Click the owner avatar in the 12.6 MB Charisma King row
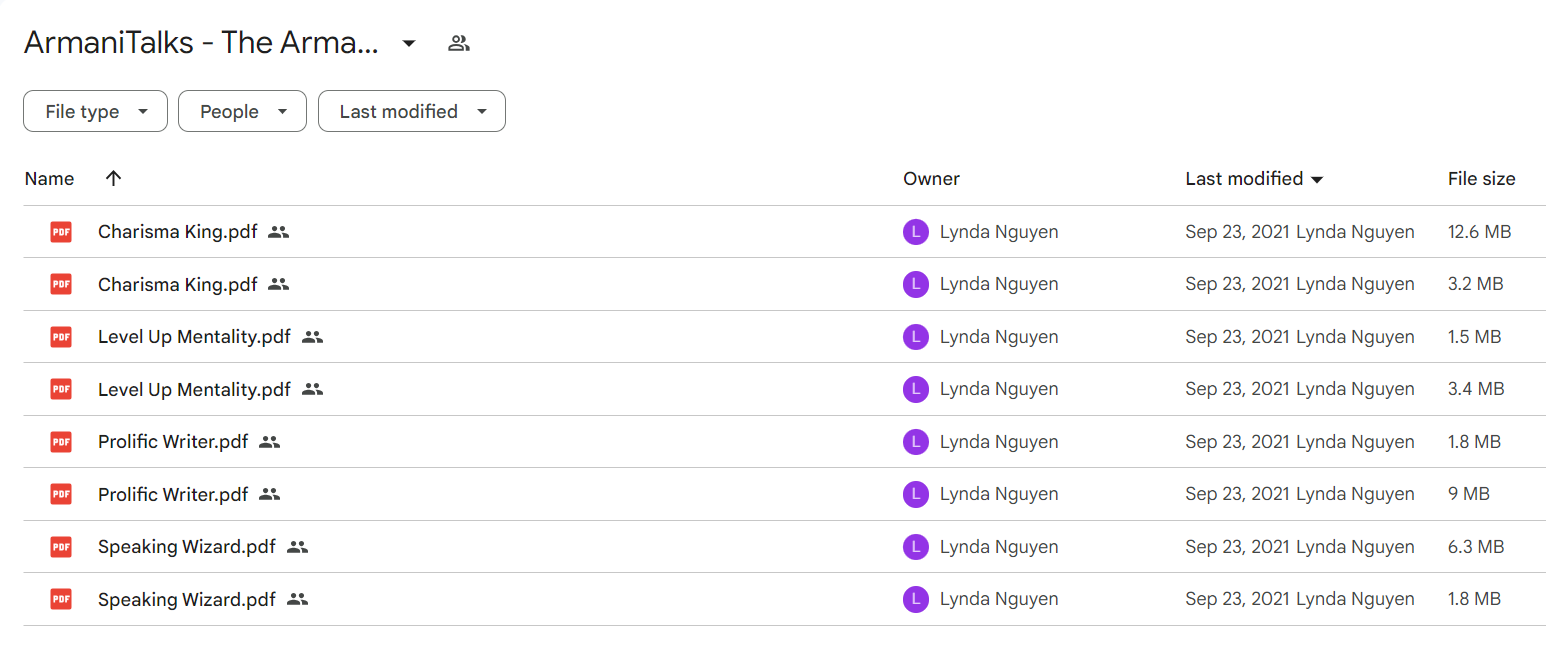The image size is (1546, 656). pyautogui.click(x=916, y=232)
